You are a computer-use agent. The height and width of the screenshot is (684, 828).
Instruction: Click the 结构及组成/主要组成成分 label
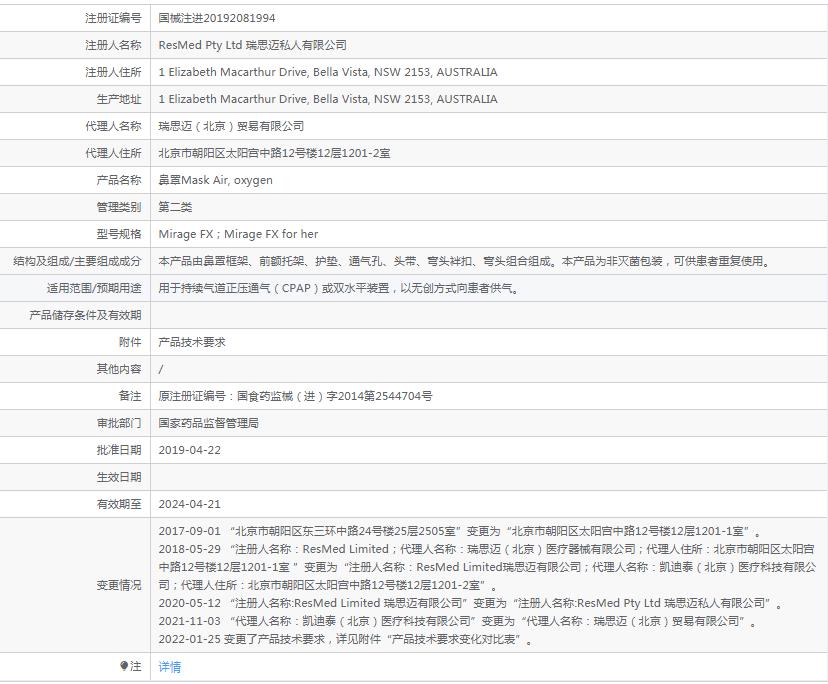77,261
